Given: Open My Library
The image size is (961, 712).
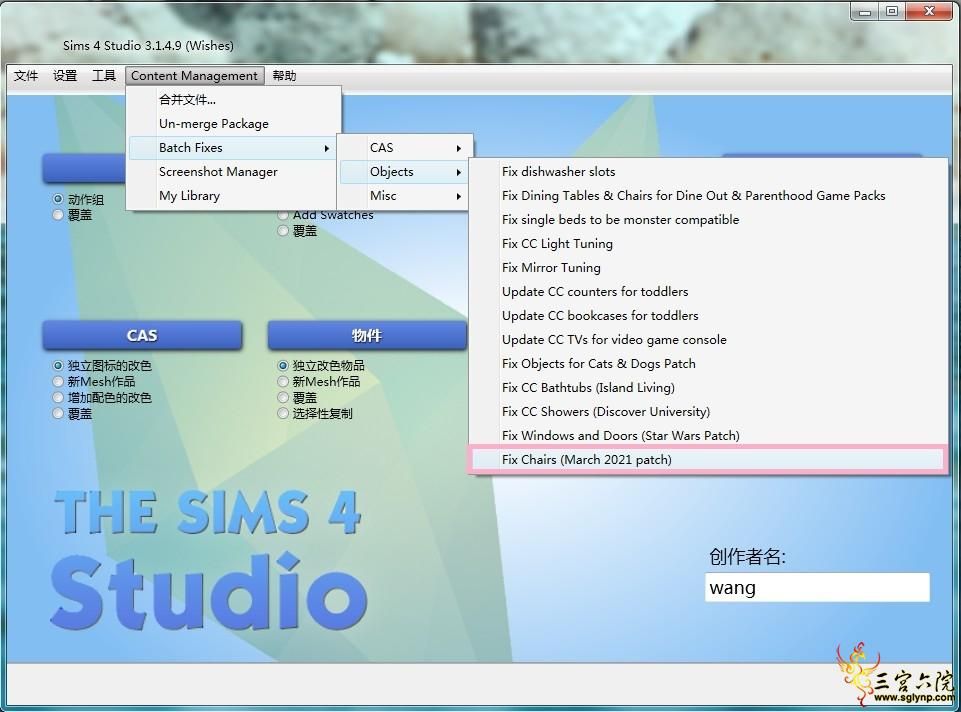Looking at the screenshot, I should pos(233,195).
